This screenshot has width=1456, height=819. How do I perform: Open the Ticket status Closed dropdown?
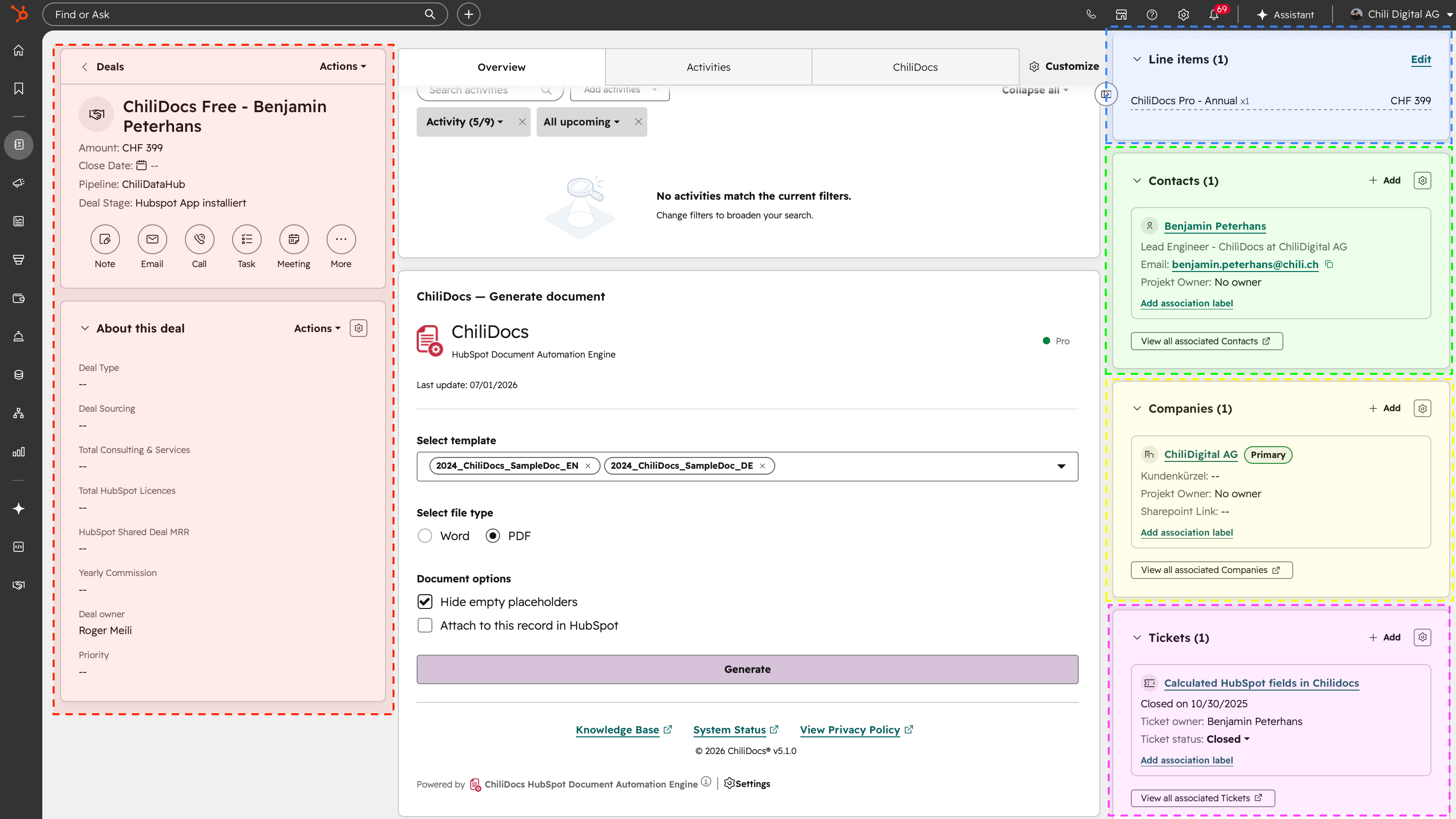click(x=1228, y=739)
